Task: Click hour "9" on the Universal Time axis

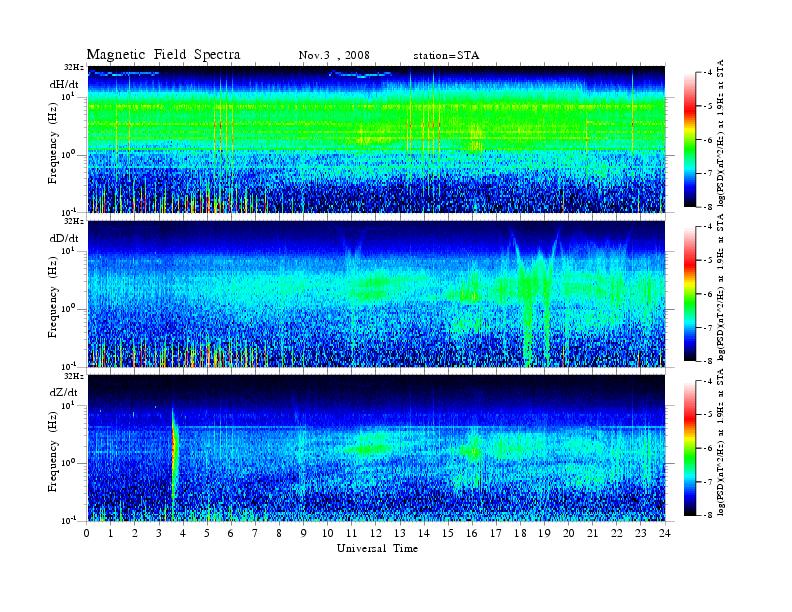Action: pyautogui.click(x=304, y=533)
